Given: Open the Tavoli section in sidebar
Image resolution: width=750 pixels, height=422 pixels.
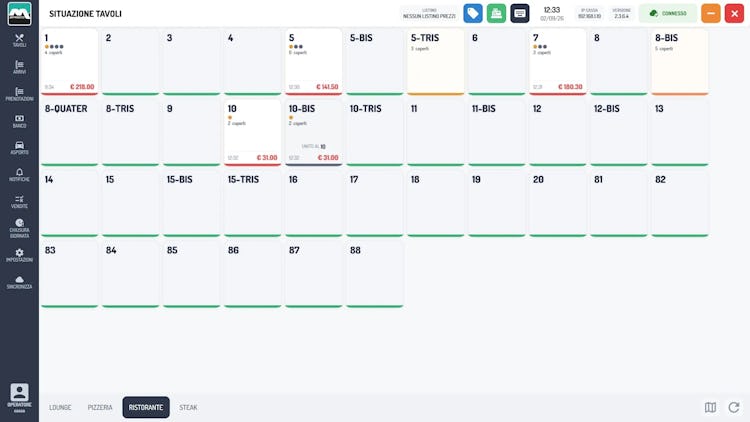Looking at the screenshot, I should click(19, 41).
